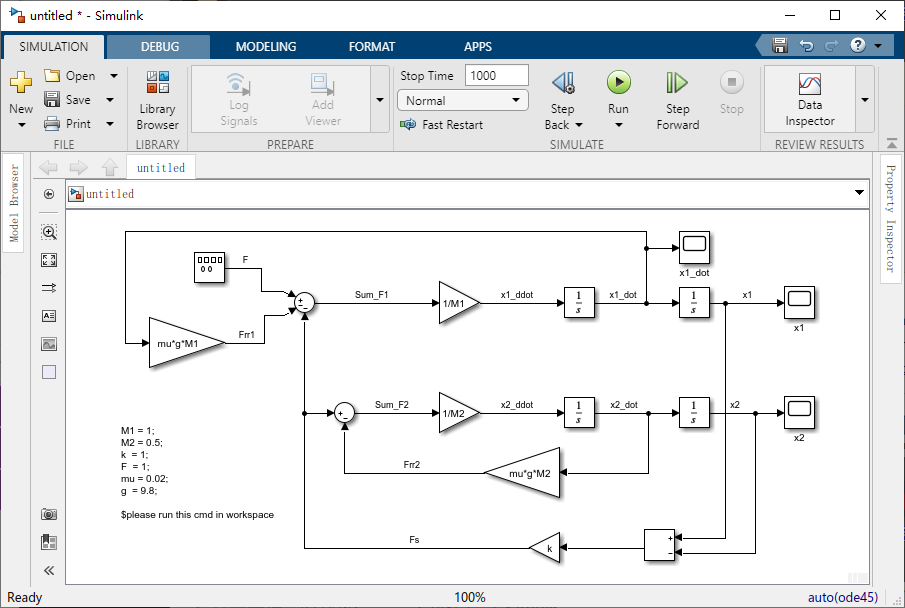The width and height of the screenshot is (905, 608).
Task: Click the Print icon
Action: click(x=52, y=123)
